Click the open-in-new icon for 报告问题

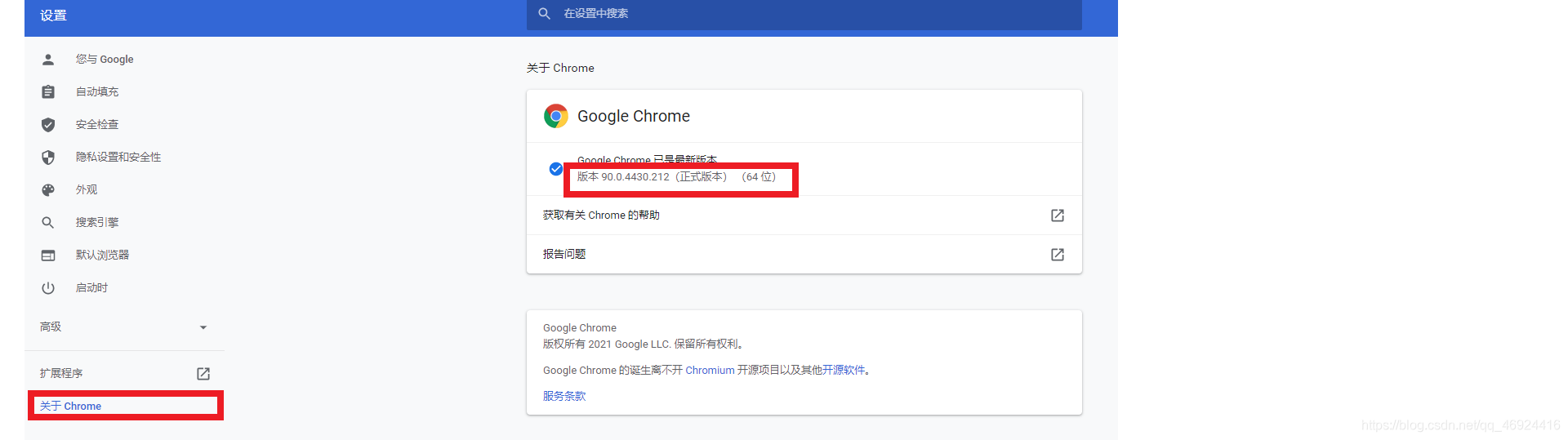click(x=1058, y=254)
